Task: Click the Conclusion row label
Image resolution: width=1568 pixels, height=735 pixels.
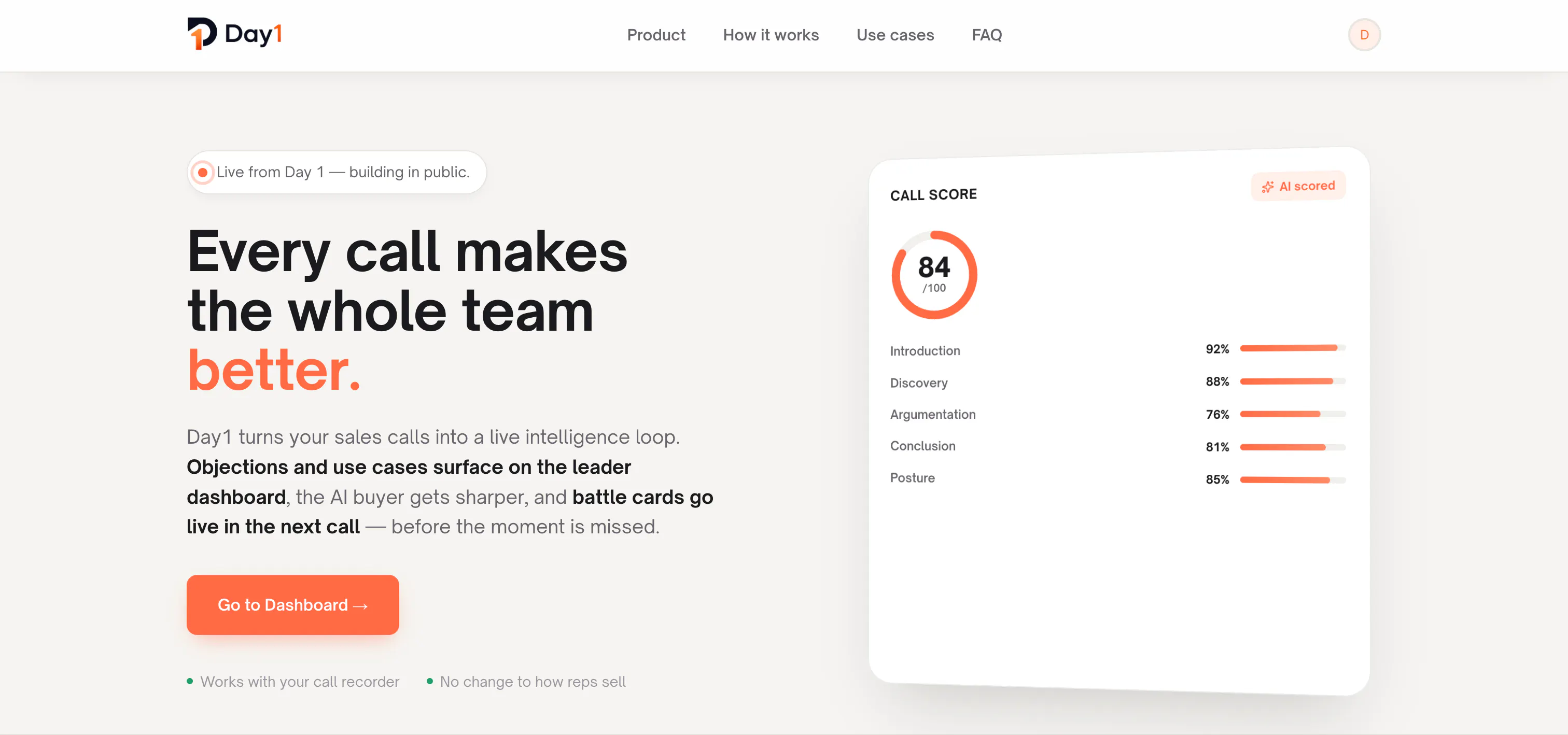Action: [x=923, y=446]
